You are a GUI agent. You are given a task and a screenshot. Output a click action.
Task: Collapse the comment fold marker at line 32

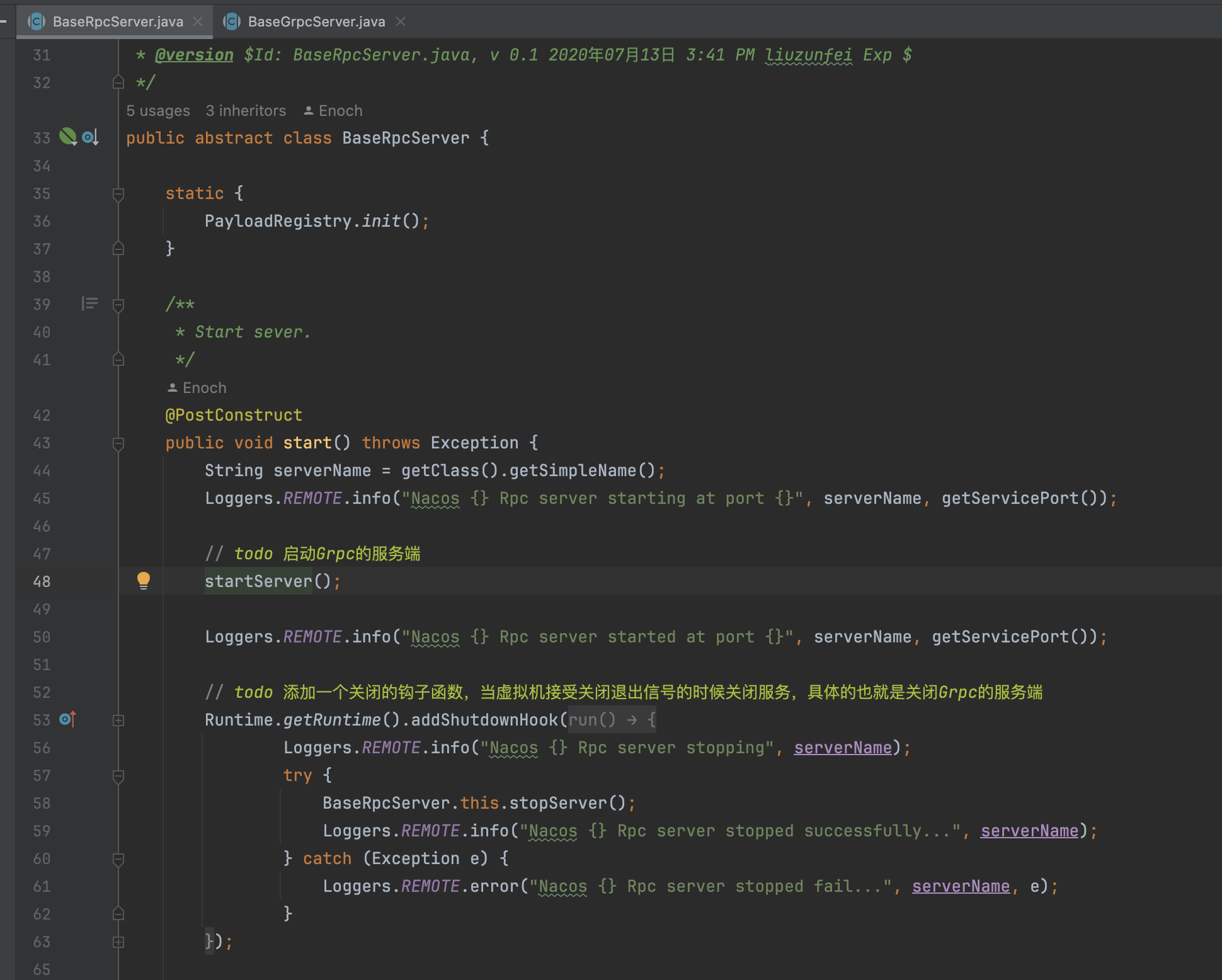click(x=118, y=83)
